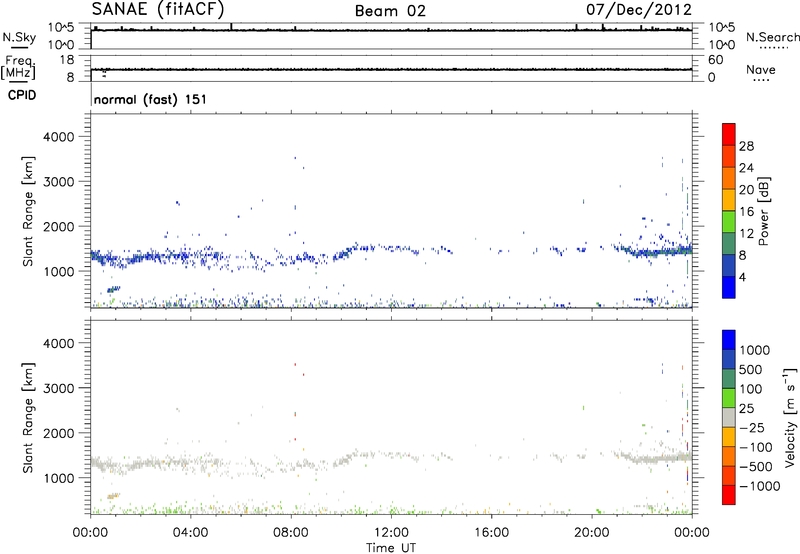
Task: Click the plot title "SANAE (fitACF)"
Action: tap(158, 9)
